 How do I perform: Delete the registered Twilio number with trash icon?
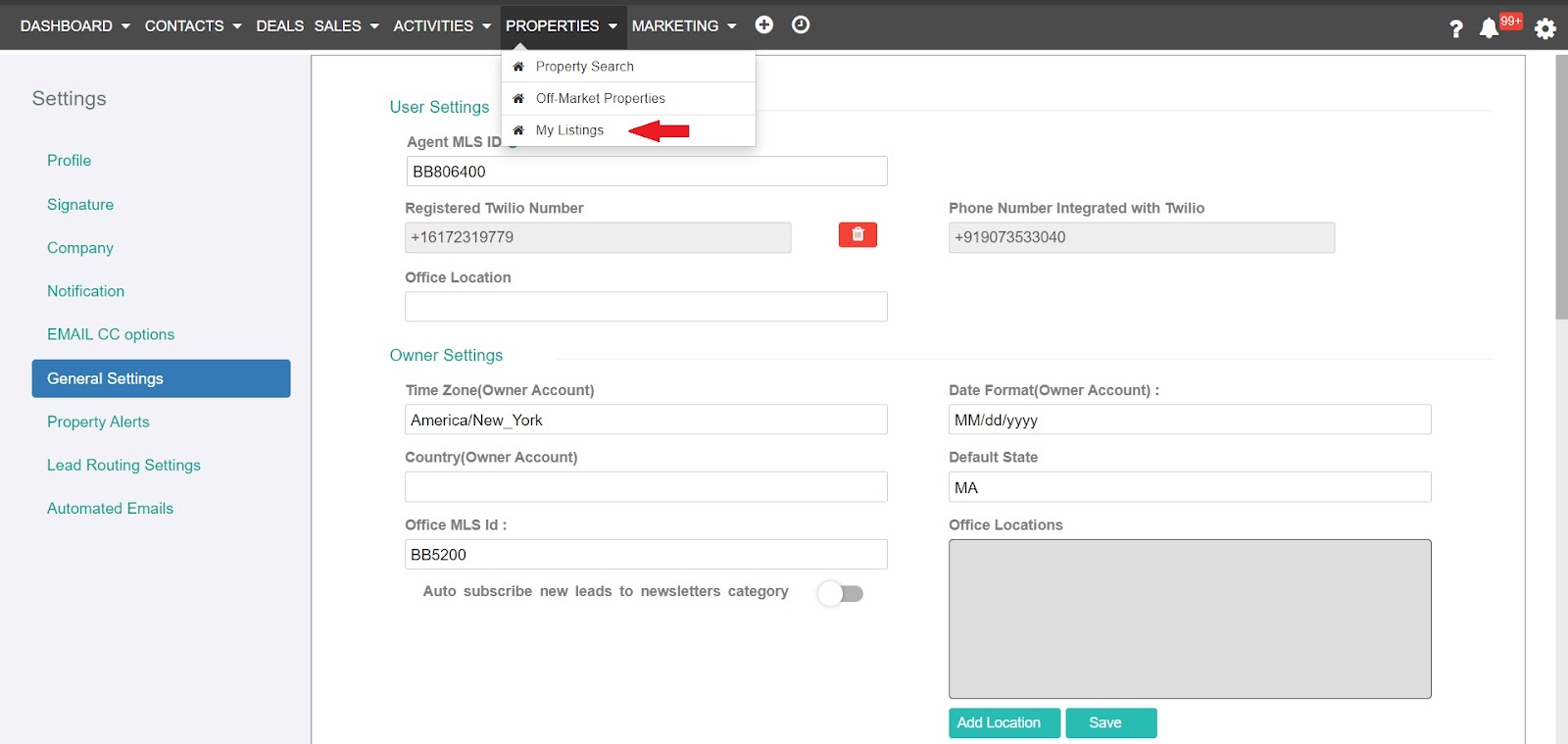pos(857,235)
